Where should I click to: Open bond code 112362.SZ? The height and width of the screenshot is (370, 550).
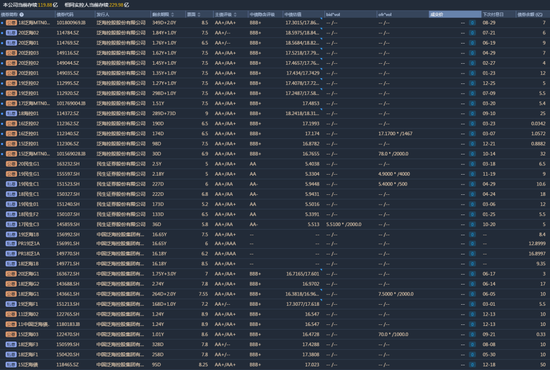[x=68, y=123]
